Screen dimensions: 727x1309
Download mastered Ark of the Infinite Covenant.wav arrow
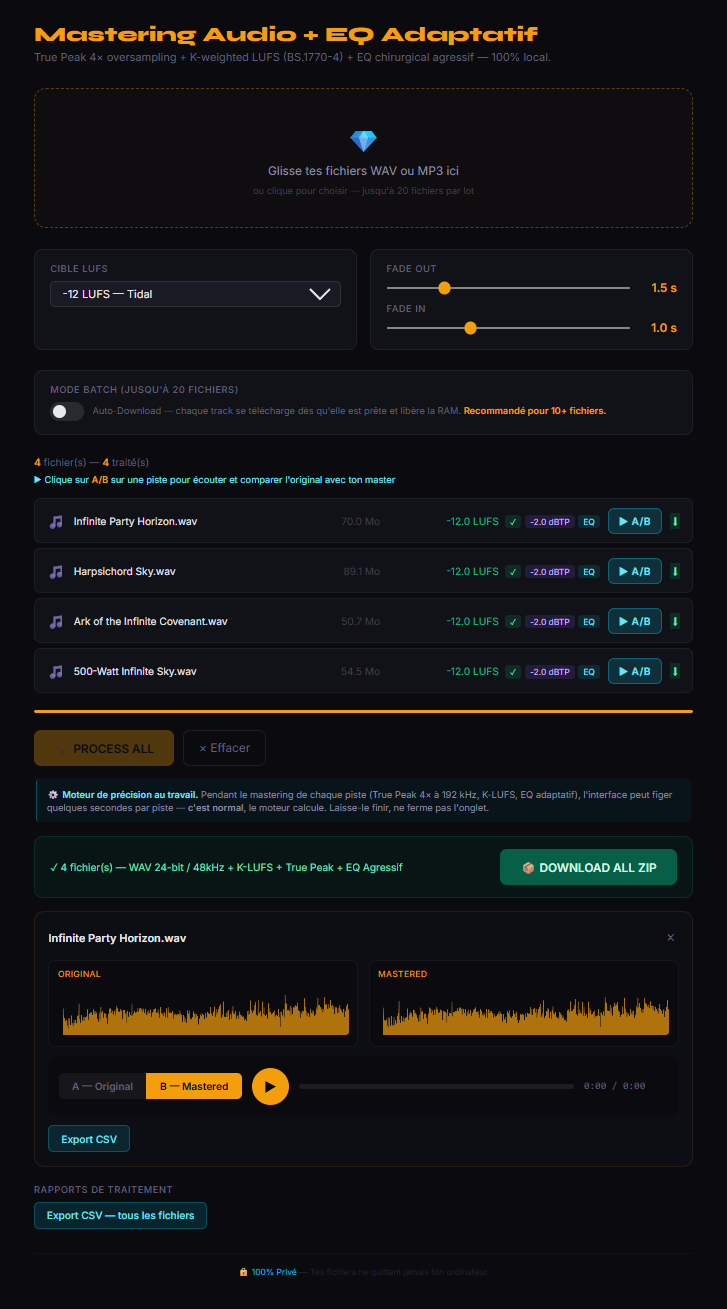(x=674, y=621)
